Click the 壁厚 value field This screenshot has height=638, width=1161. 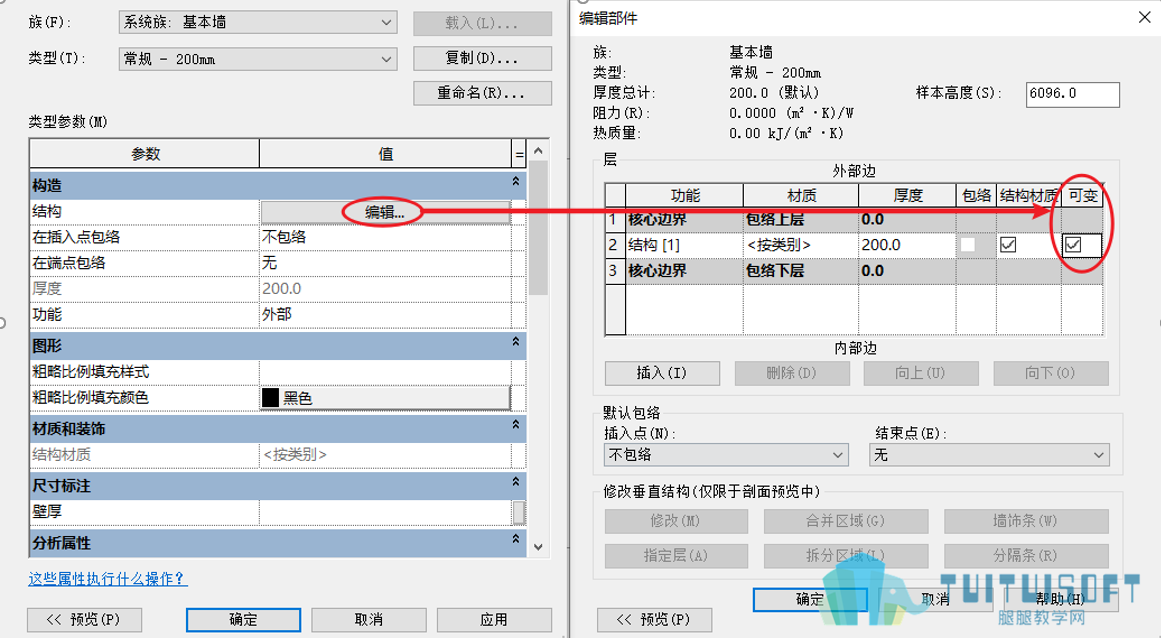point(385,511)
